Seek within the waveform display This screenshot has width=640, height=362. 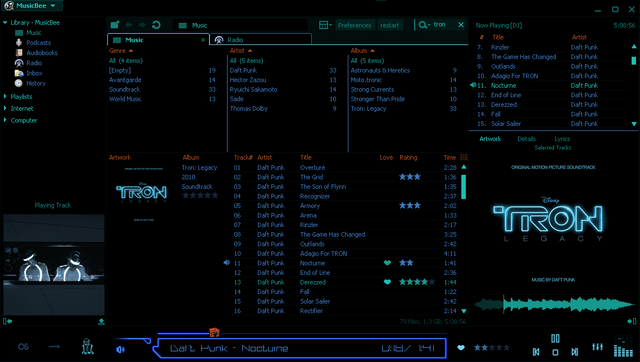click(x=554, y=304)
